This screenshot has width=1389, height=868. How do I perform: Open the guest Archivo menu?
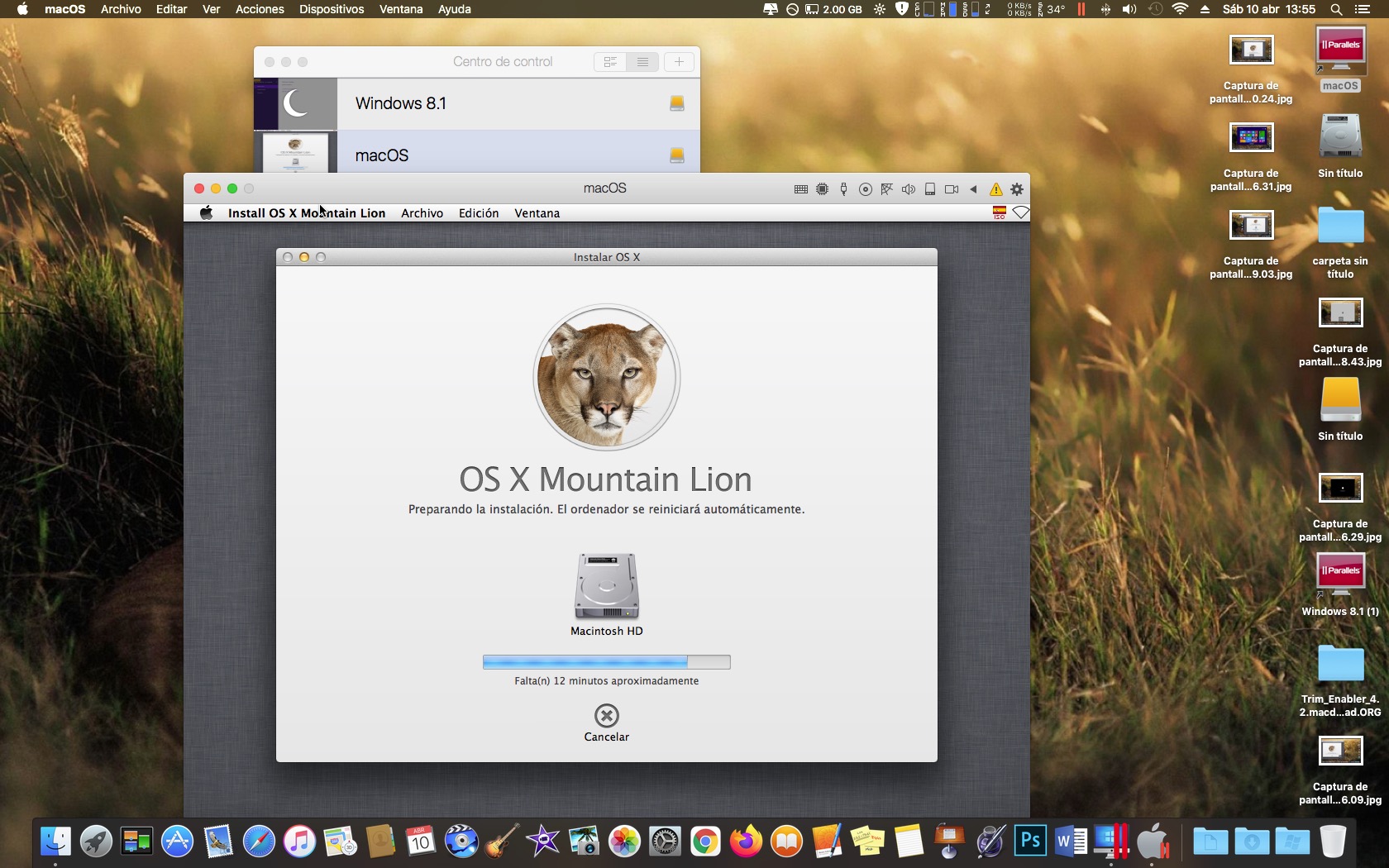click(x=422, y=213)
